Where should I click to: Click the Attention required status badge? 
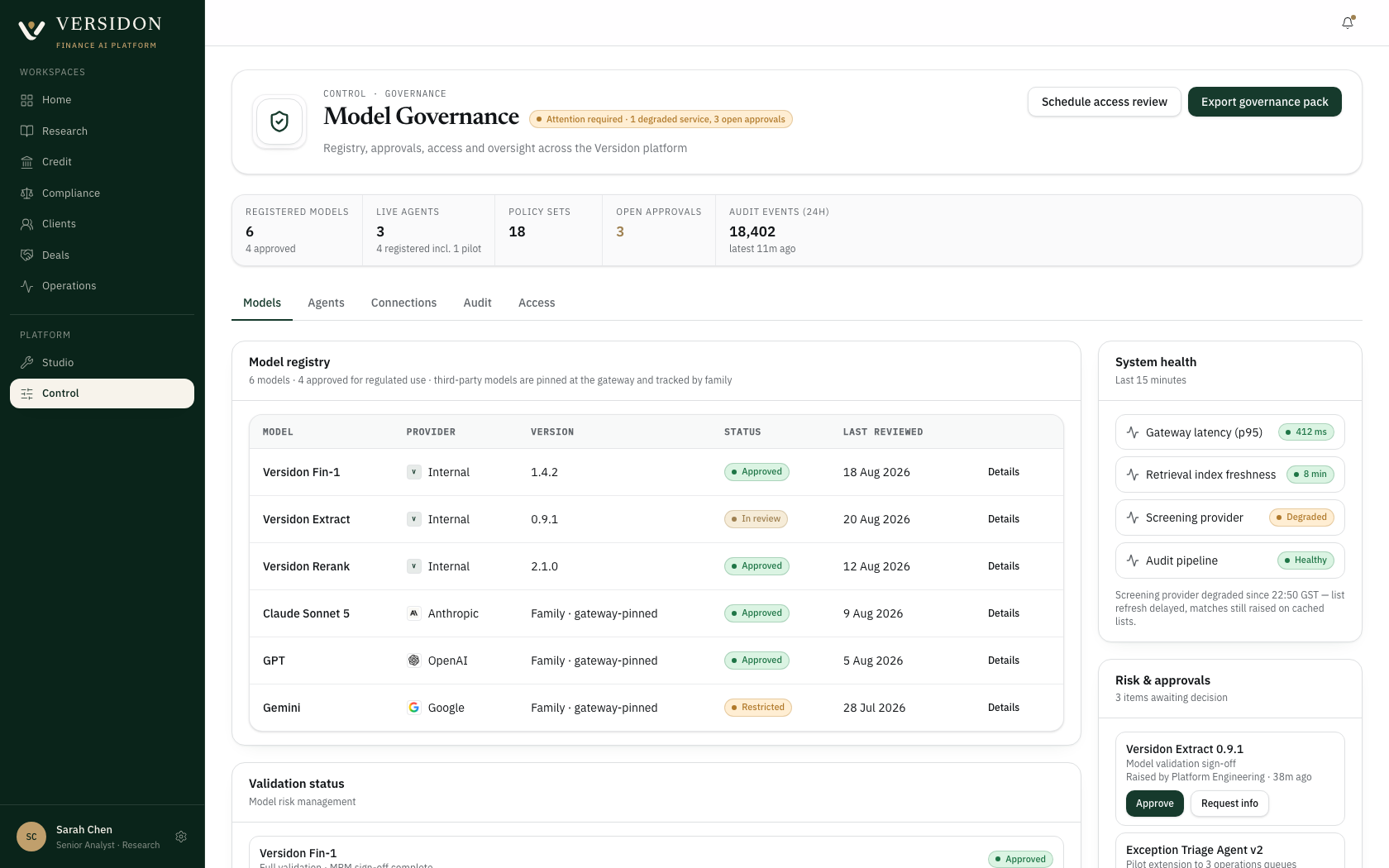[x=661, y=119]
